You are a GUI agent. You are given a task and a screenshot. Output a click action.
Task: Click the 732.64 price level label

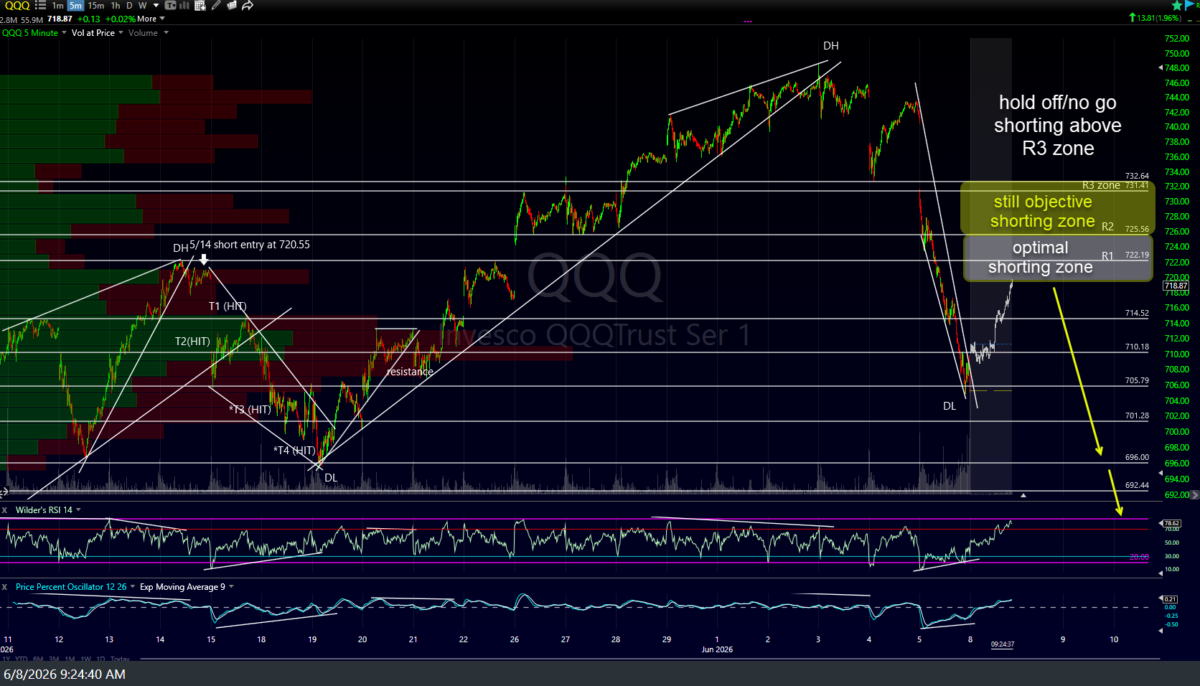[1137, 175]
